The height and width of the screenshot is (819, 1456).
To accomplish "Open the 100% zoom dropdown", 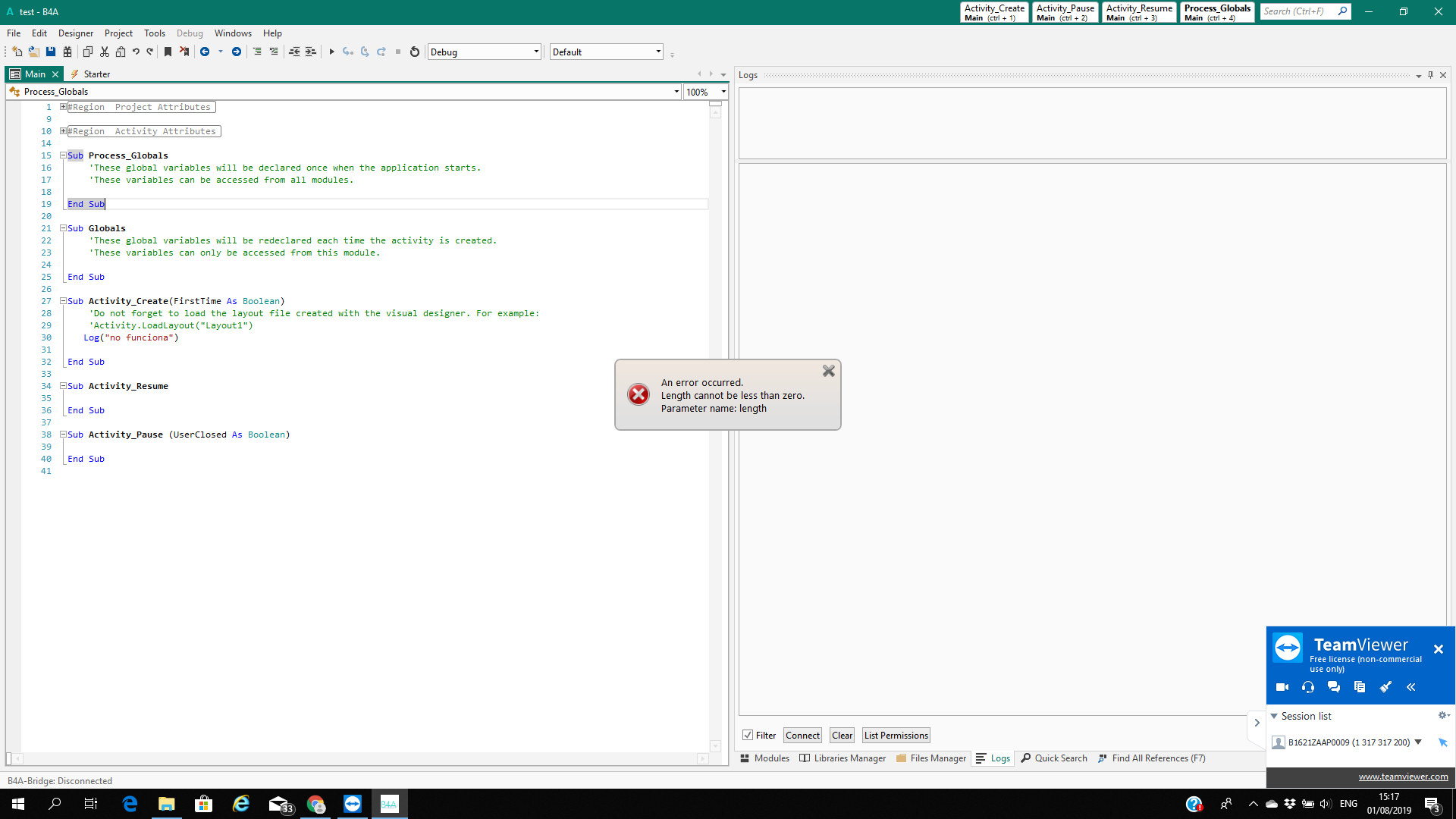I will 723,92.
